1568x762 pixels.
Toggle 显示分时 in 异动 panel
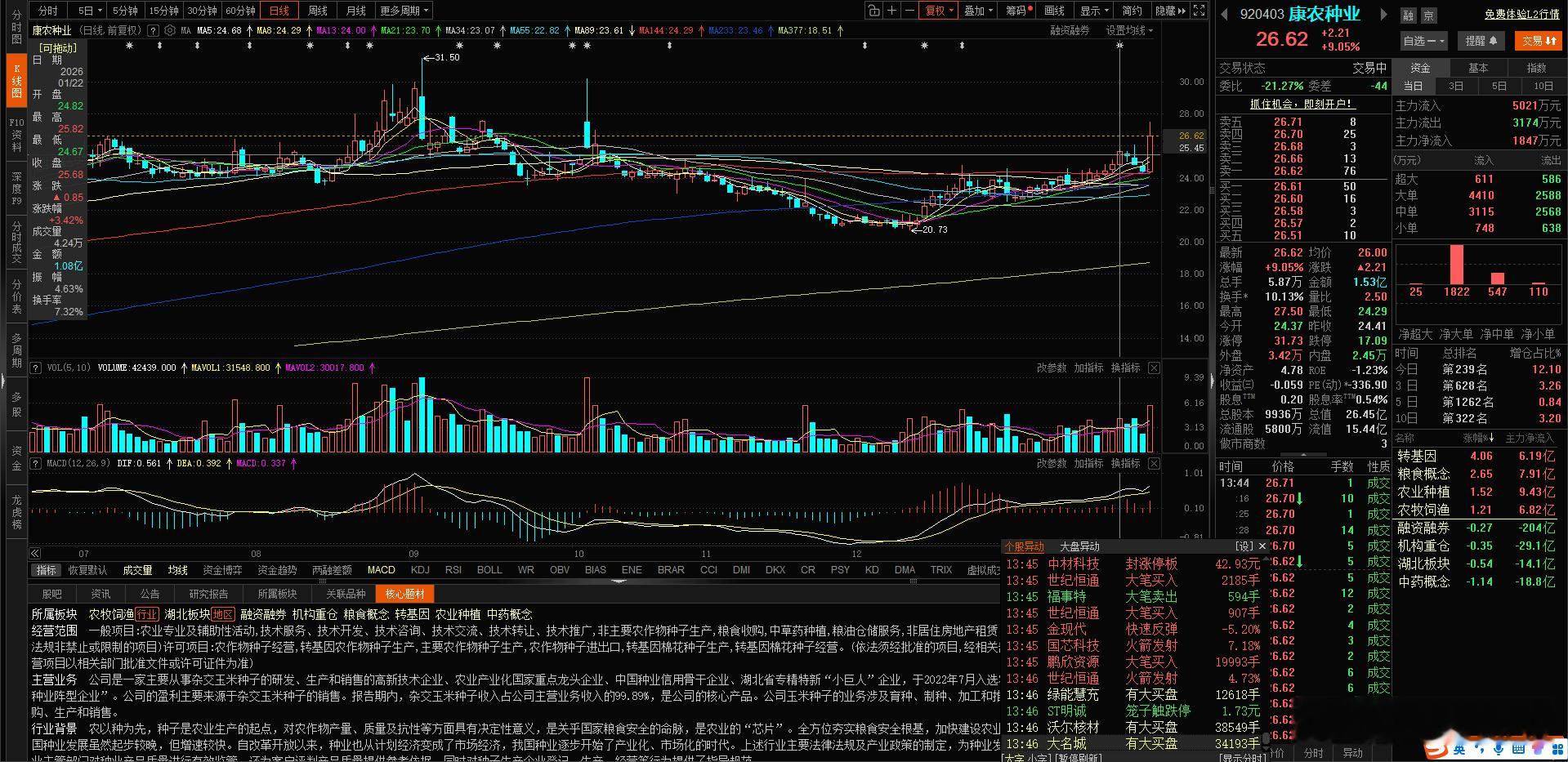point(1243,759)
